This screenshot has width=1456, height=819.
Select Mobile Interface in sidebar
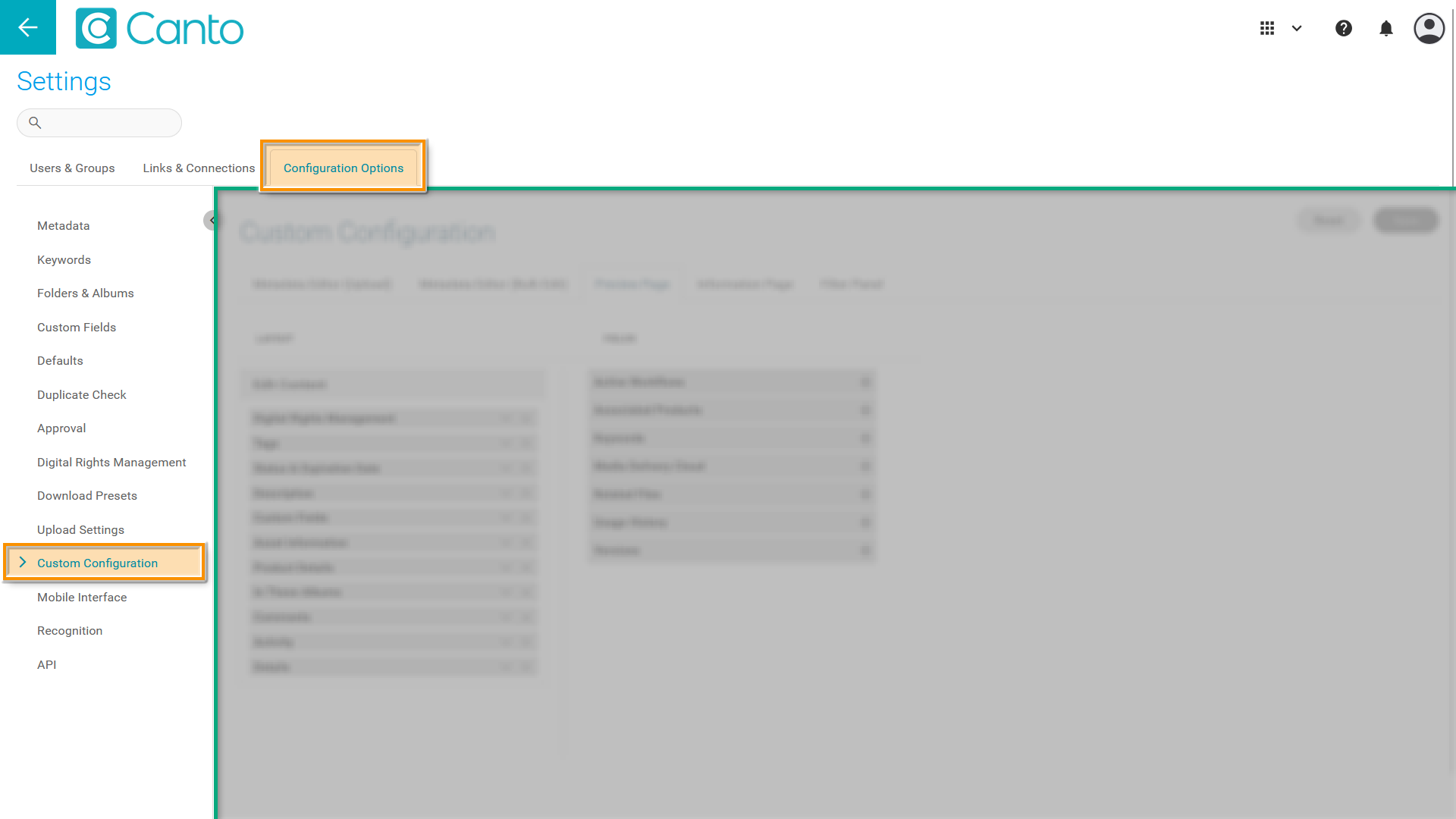click(x=82, y=598)
